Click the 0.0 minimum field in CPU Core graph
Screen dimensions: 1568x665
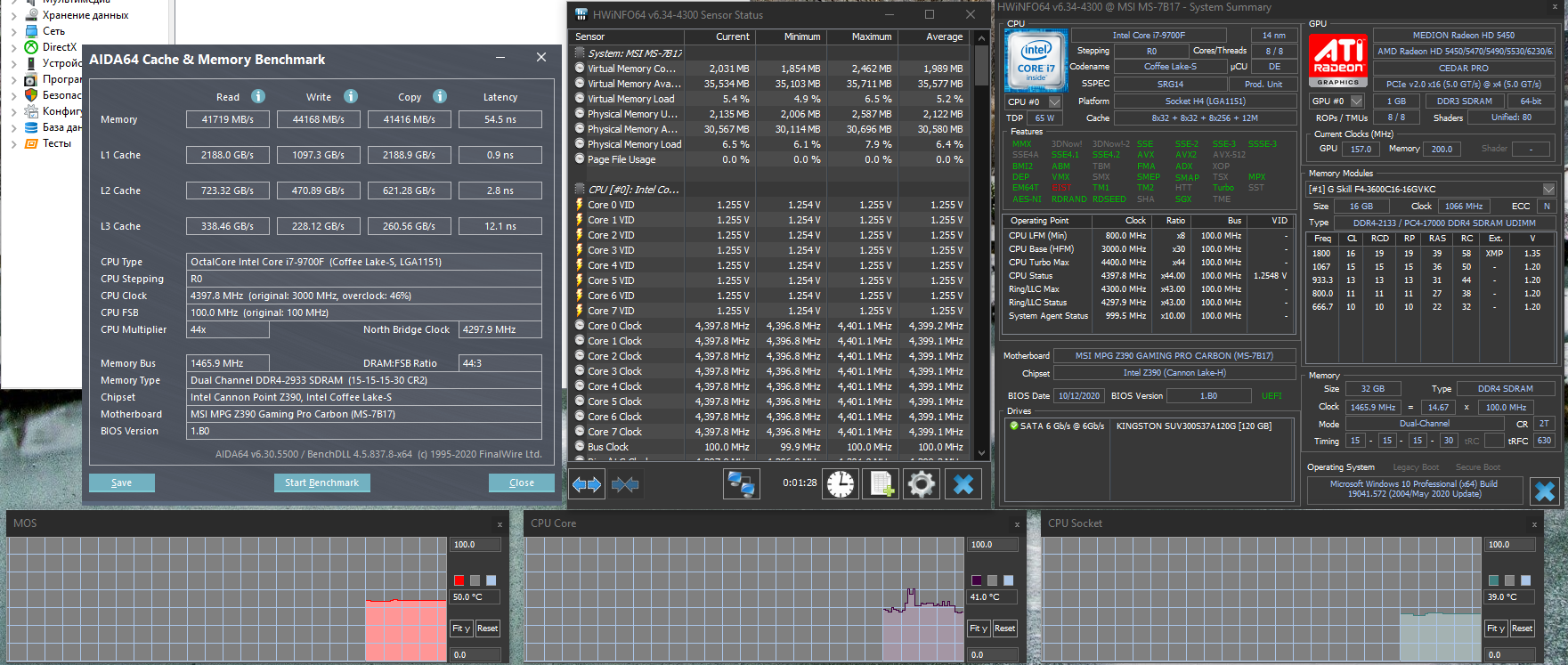(x=993, y=654)
